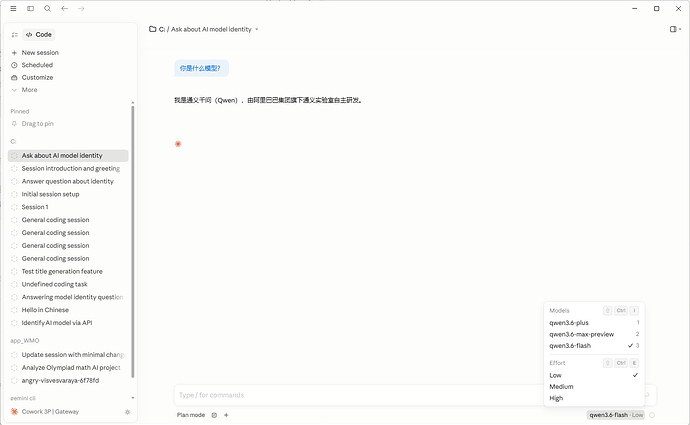Maximize the application window
Screen dimensions: 690x425
pyautogui.click(x=657, y=8)
